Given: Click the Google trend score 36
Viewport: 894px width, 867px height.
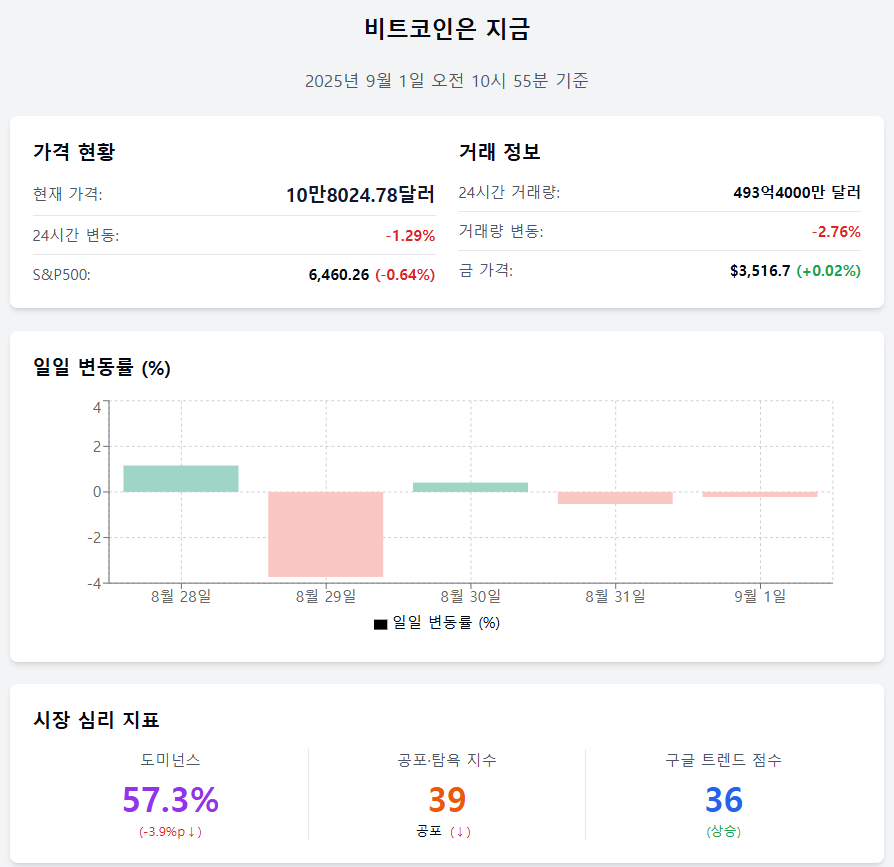Looking at the screenshot, I should (x=724, y=799).
